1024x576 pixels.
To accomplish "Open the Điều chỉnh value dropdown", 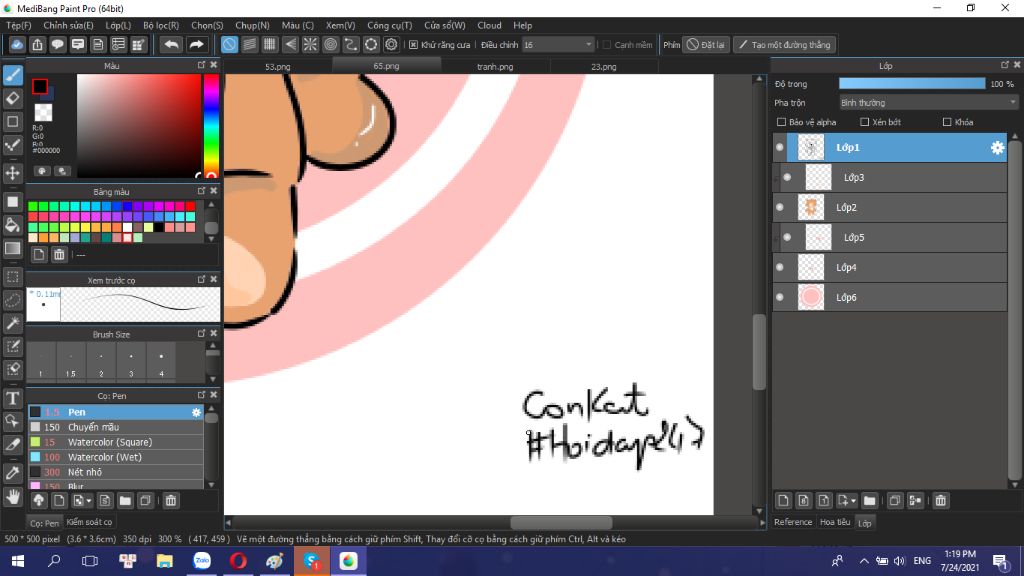I will point(558,45).
